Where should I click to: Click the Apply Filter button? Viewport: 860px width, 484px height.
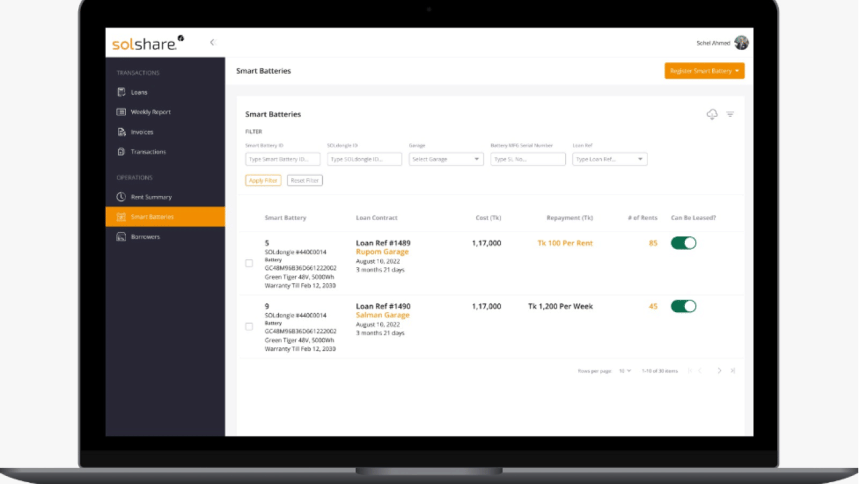[x=263, y=180]
